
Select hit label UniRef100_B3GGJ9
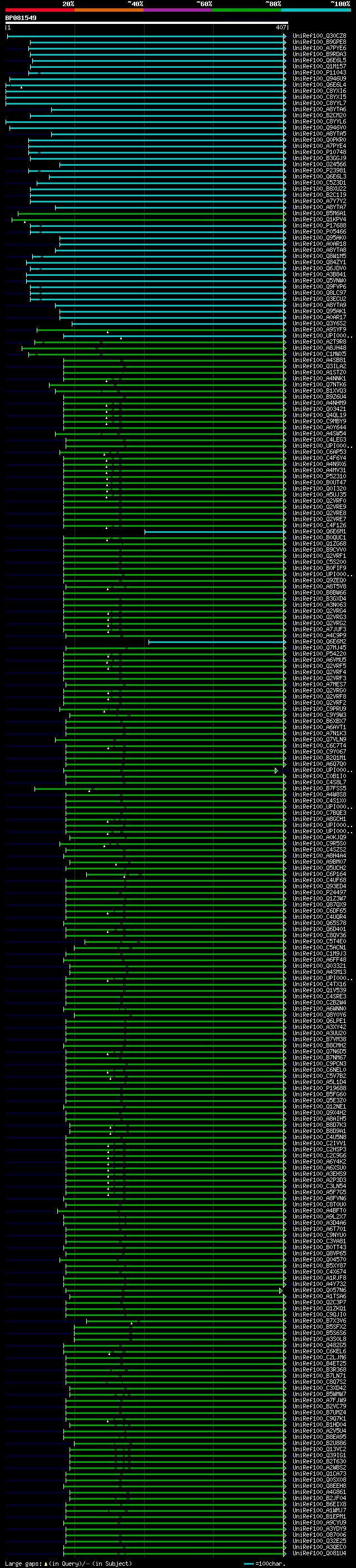pos(319,159)
